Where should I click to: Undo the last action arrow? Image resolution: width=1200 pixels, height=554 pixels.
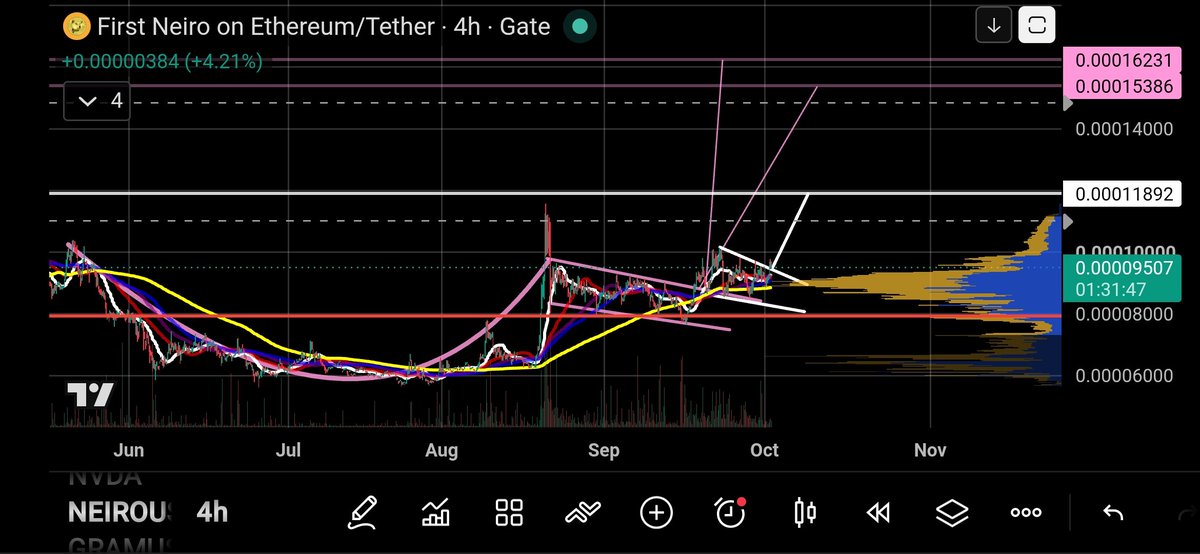1112,513
